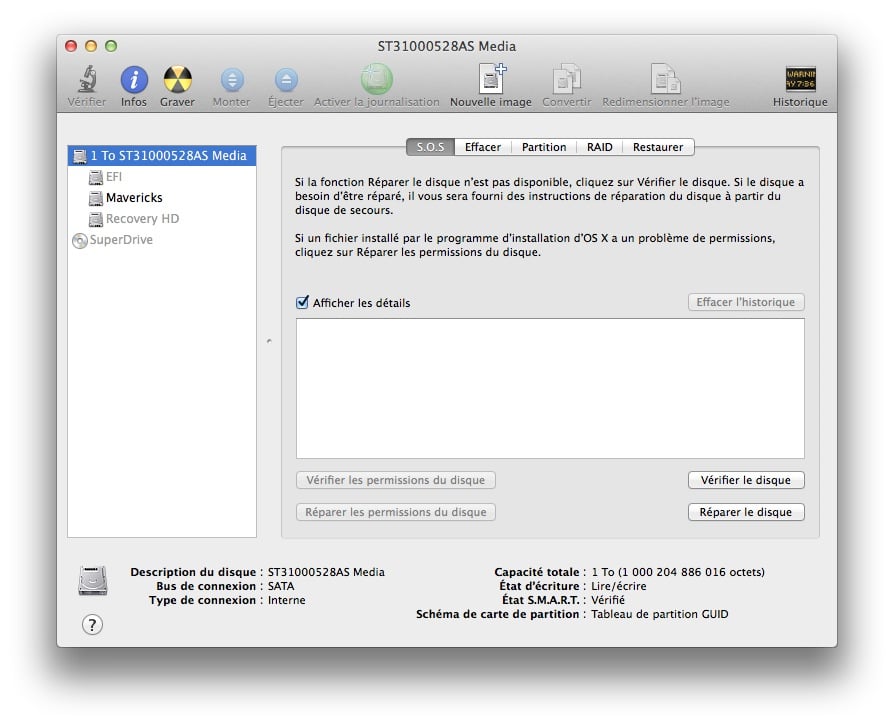The image size is (894, 726).
Task: Open the Infos toolbar icon
Action: coord(134,80)
